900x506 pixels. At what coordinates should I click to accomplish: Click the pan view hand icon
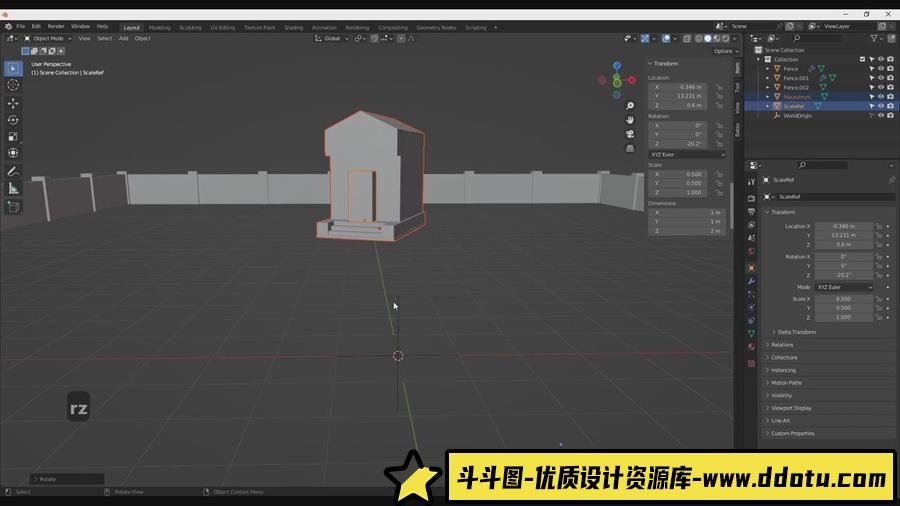[x=630, y=120]
